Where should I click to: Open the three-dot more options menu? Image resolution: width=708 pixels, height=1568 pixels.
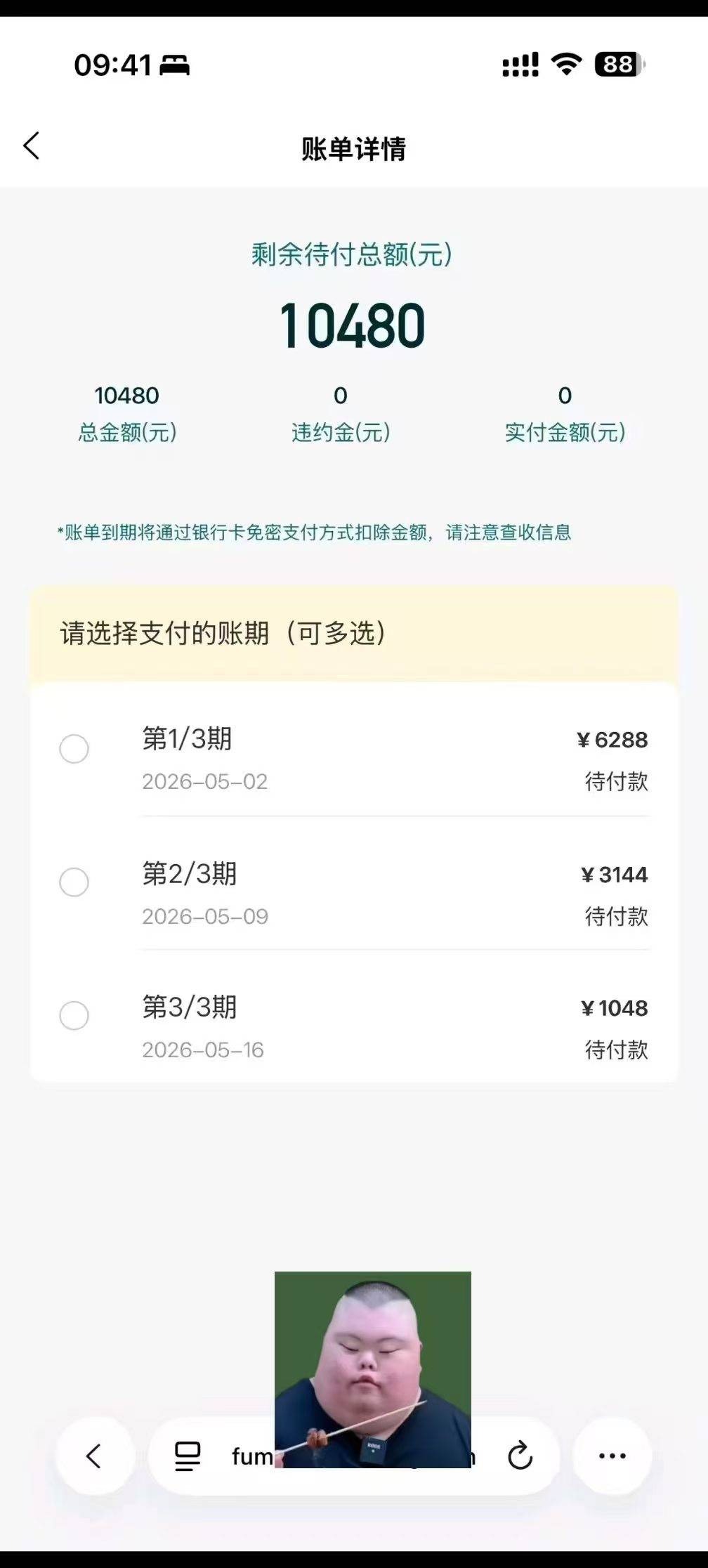pos(612,1456)
